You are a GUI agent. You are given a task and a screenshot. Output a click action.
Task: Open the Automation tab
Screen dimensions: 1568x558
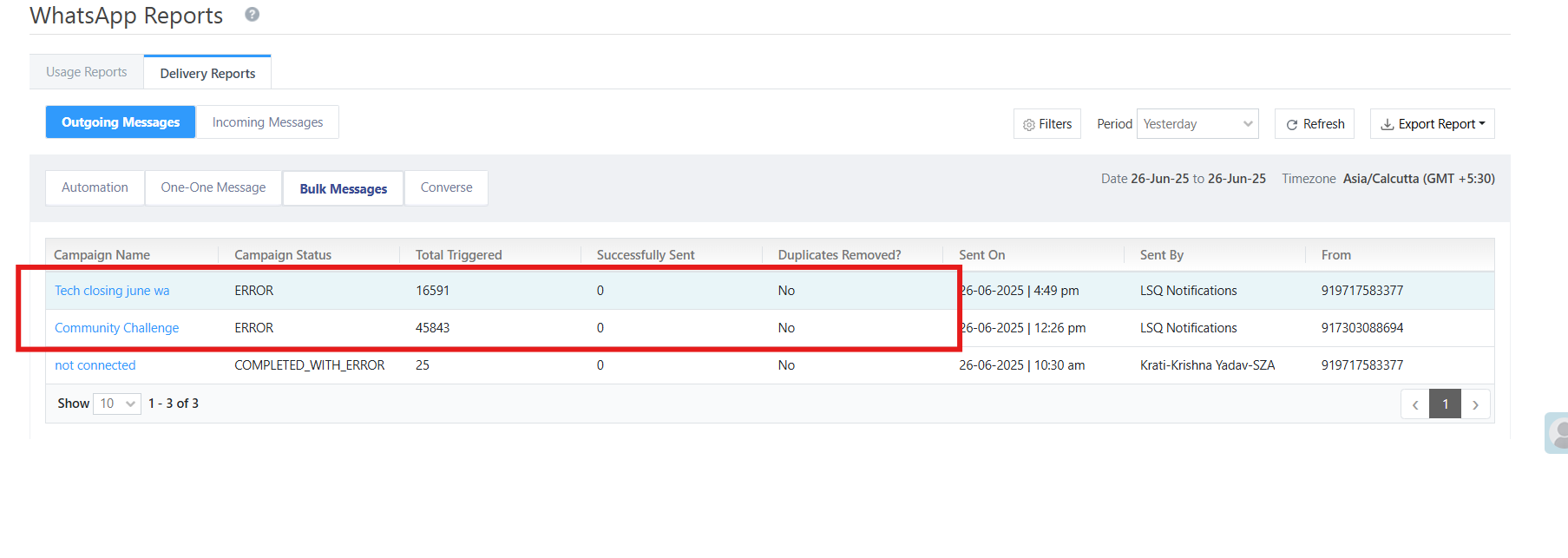(95, 187)
